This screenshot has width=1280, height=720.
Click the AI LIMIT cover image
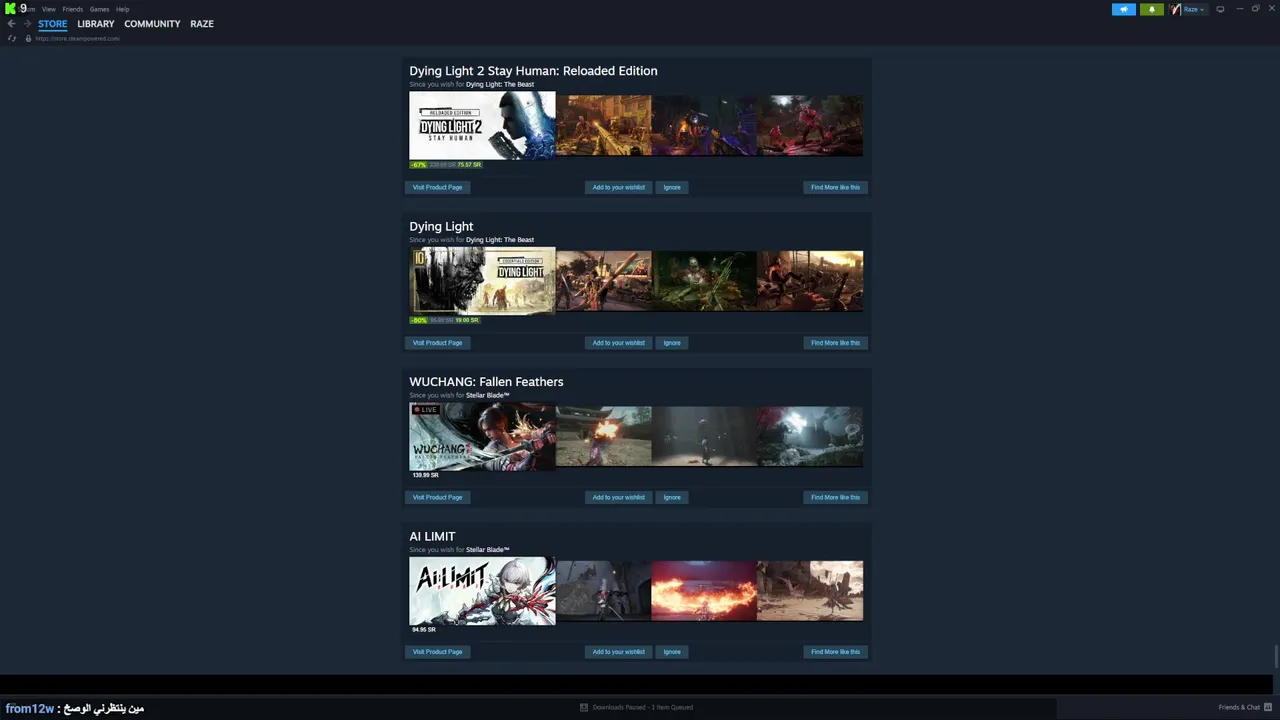482,591
